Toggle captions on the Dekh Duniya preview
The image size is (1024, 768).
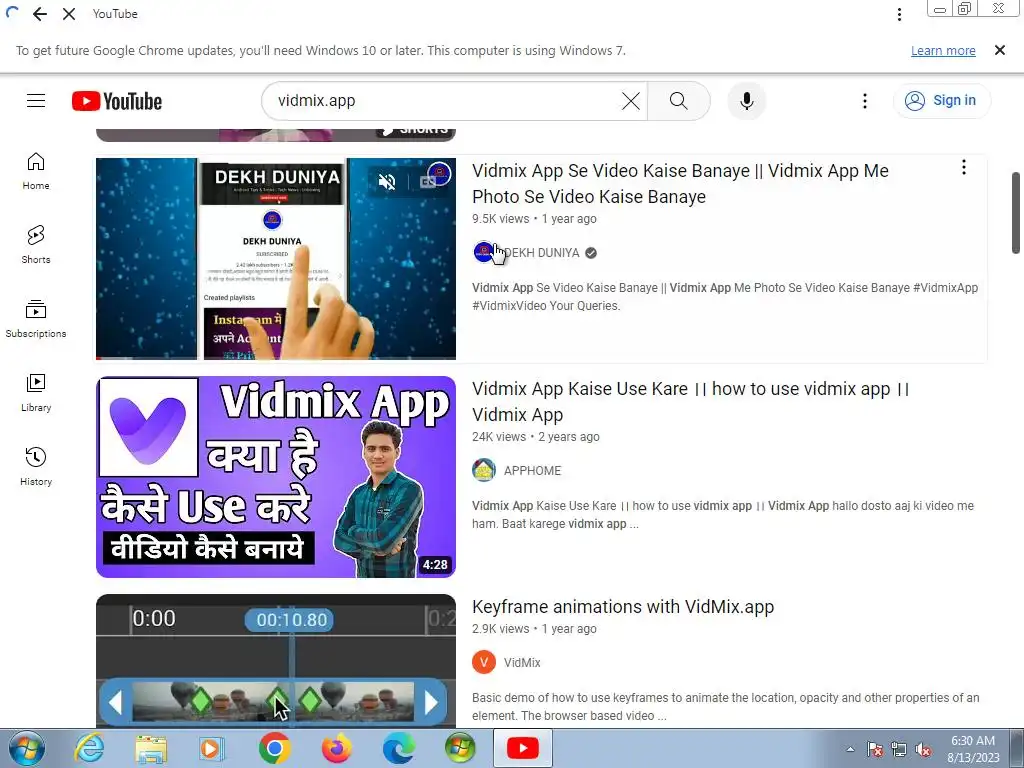[428, 182]
